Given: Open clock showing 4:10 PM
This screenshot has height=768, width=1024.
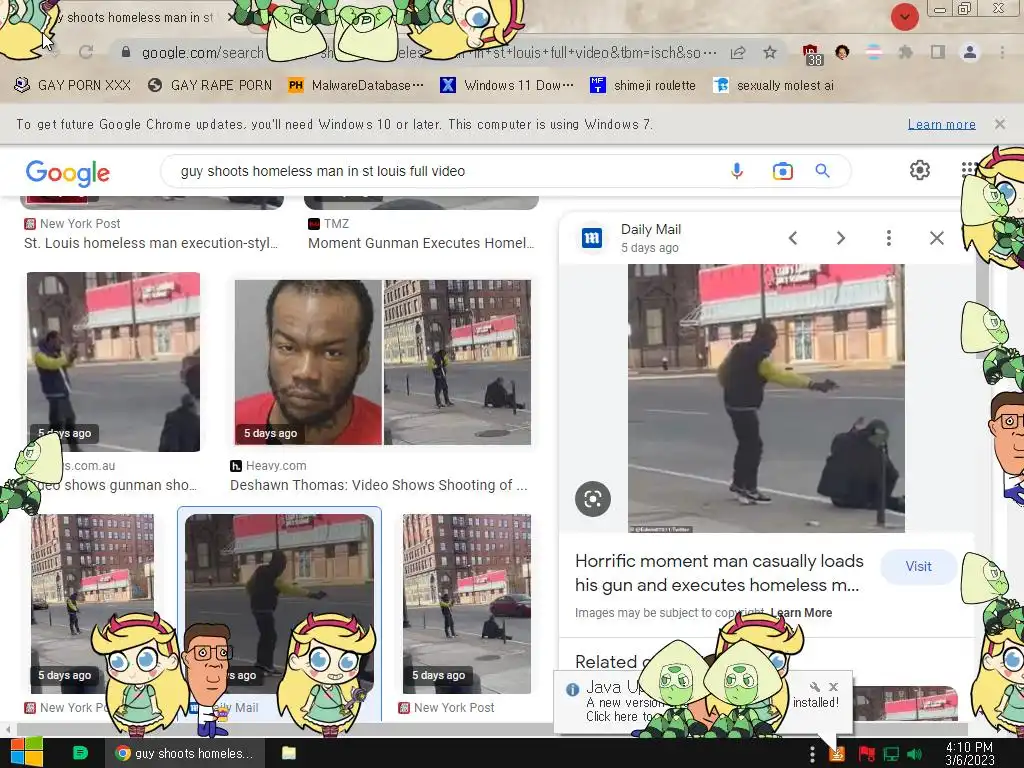Looking at the screenshot, I should tap(969, 753).
